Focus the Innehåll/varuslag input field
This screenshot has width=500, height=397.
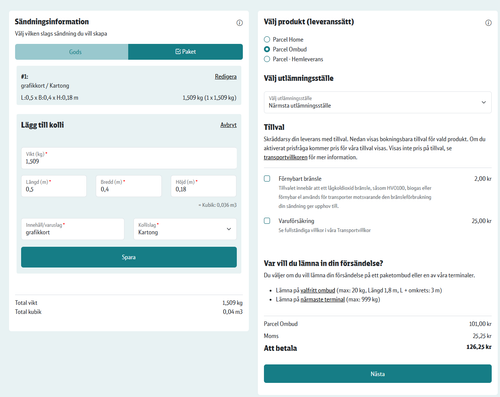click(x=73, y=229)
